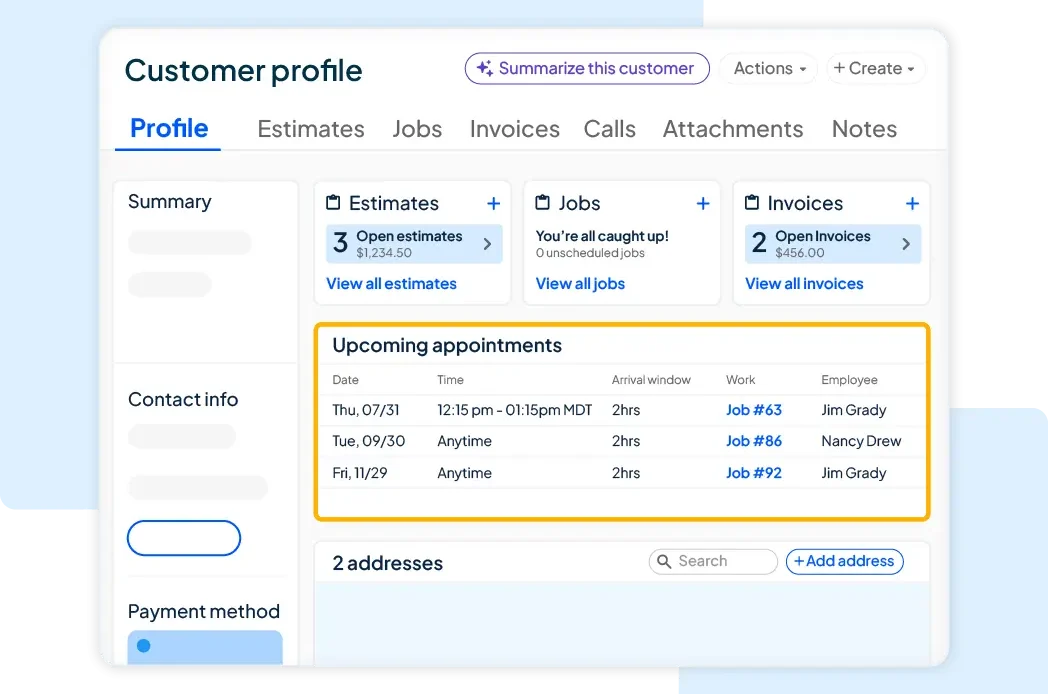This screenshot has height=694, width=1048.
Task: Open the Notes tab
Action: click(864, 129)
